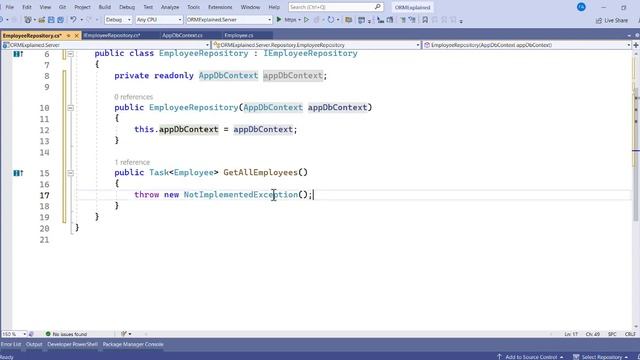Image resolution: width=640 pixels, height=360 pixels.
Task: Open the project navigation dropdown ORMExplained.Server
Action: 106,45
